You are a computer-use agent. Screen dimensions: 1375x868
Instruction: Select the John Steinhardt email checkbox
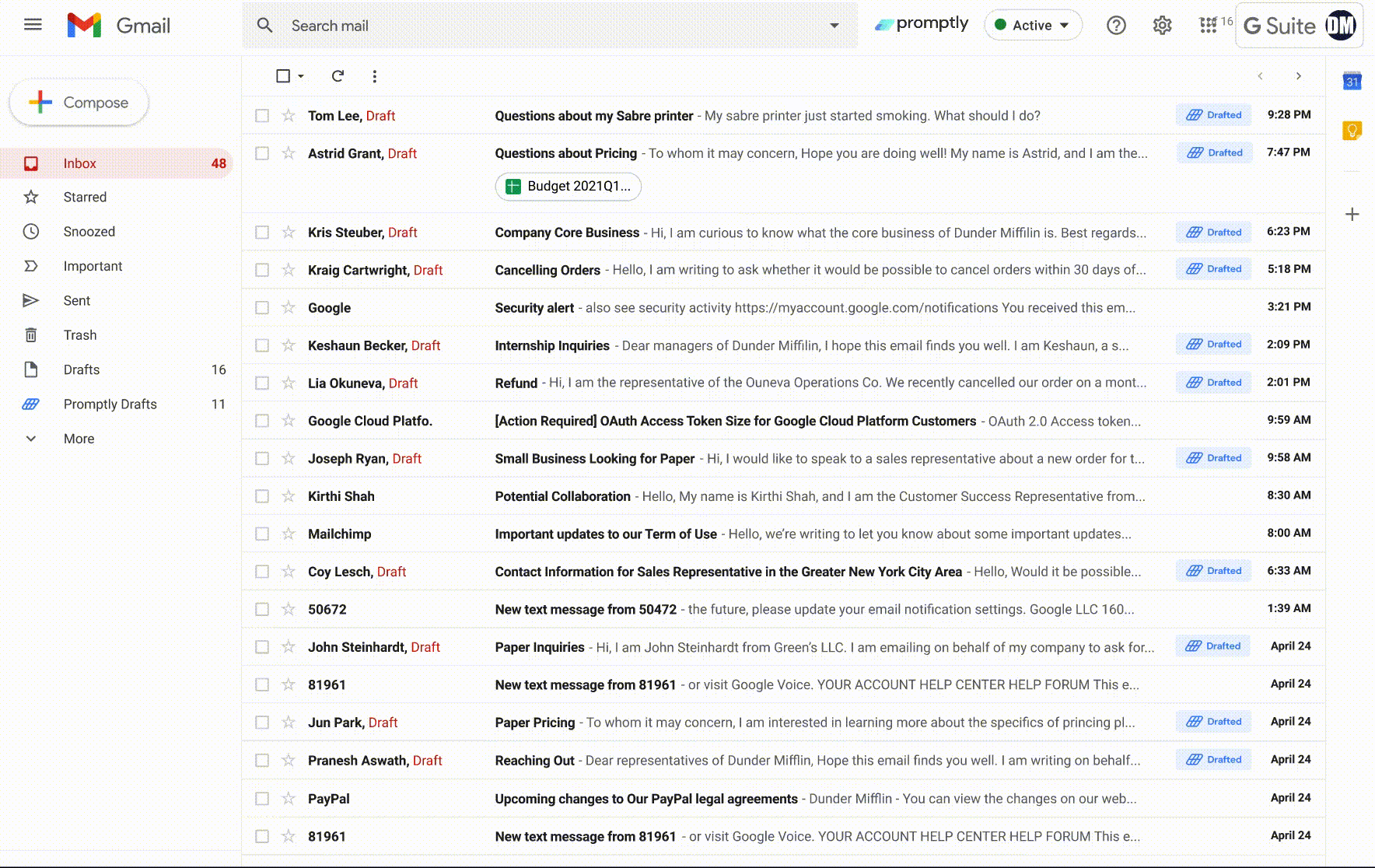[262, 647]
